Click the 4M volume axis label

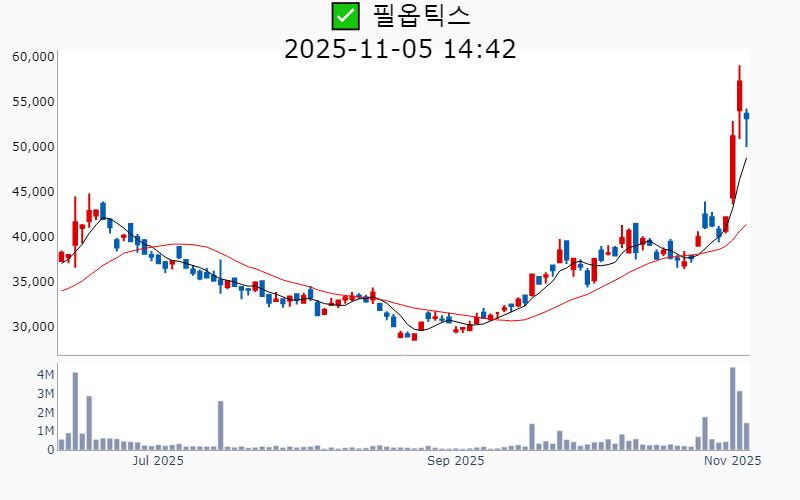point(45,374)
